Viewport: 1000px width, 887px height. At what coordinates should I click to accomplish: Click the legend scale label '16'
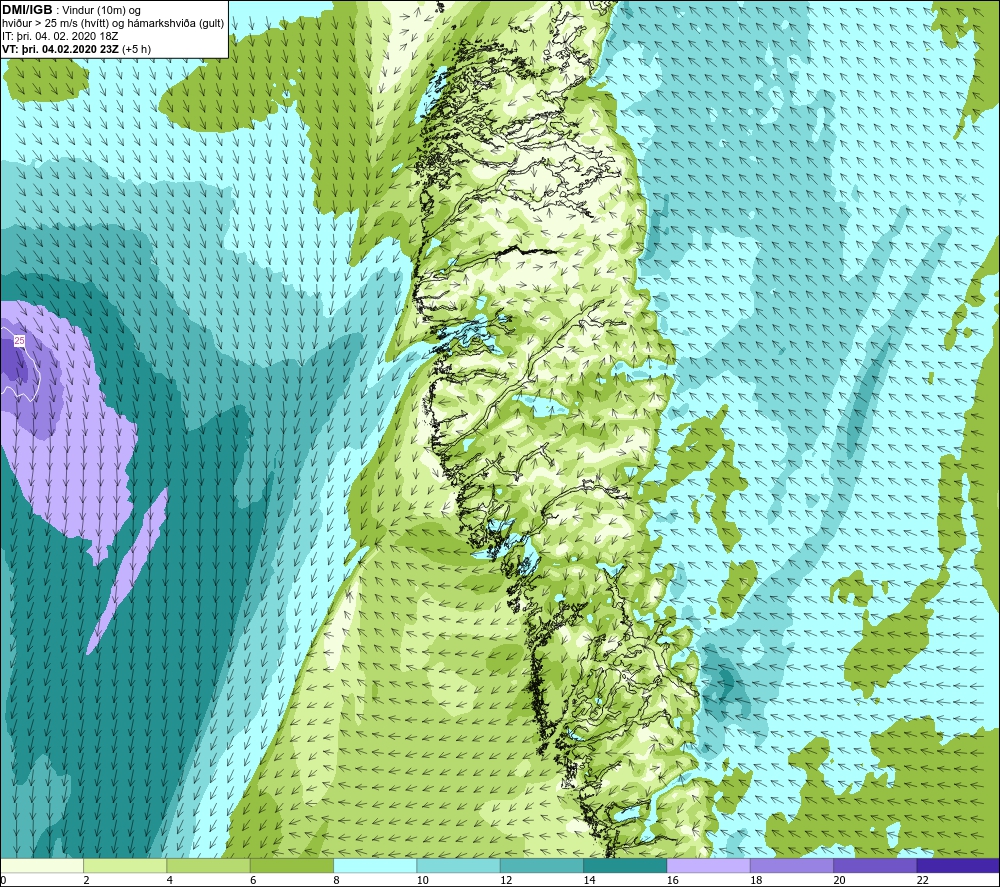pos(673,880)
